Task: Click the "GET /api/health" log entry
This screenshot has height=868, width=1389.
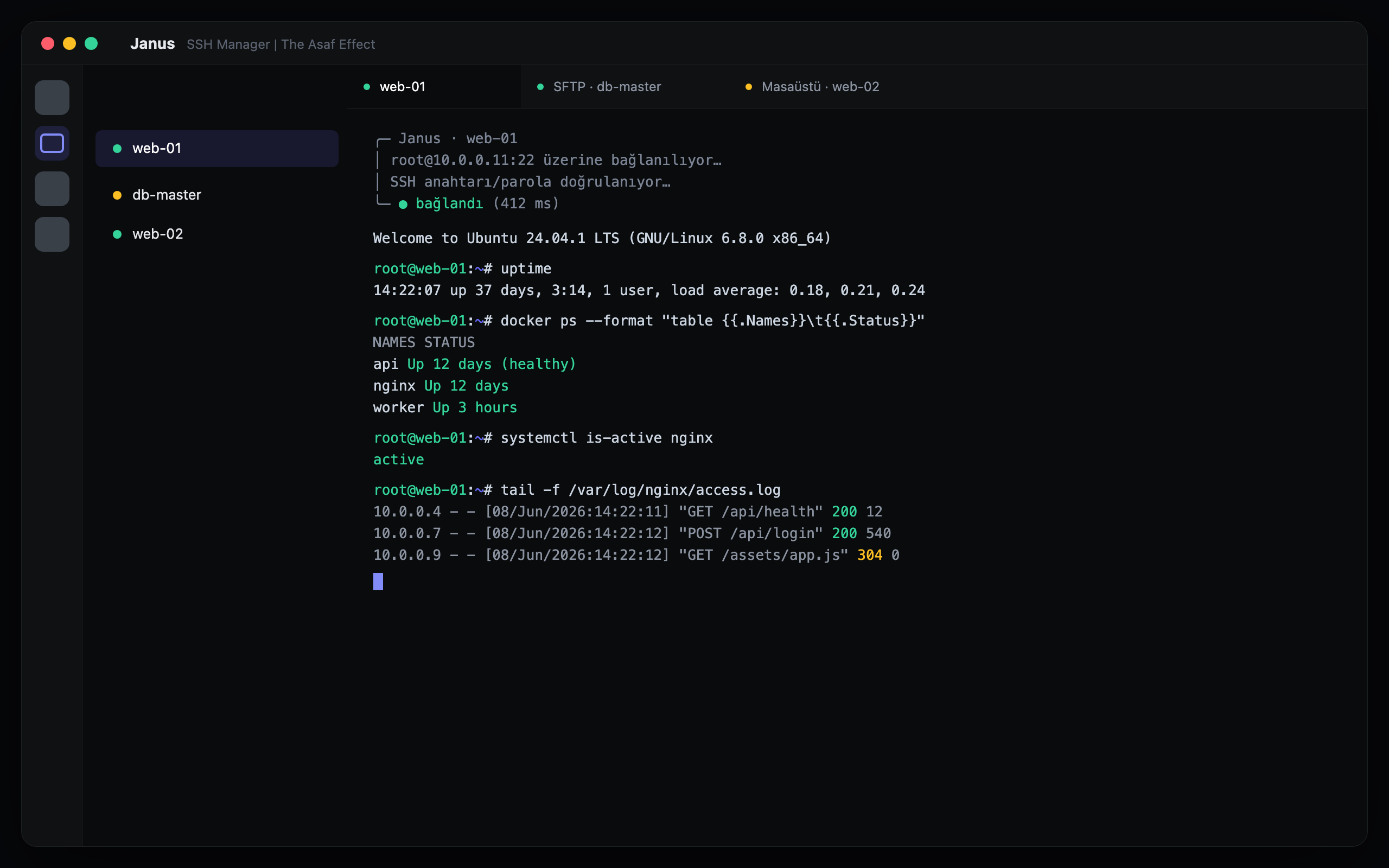Action: [628, 512]
